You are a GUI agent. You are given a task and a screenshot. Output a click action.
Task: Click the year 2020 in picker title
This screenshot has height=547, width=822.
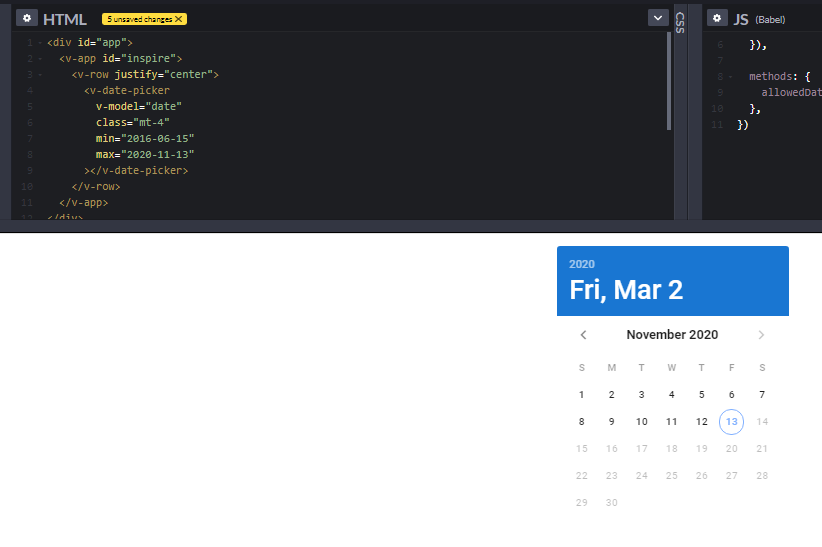582,264
